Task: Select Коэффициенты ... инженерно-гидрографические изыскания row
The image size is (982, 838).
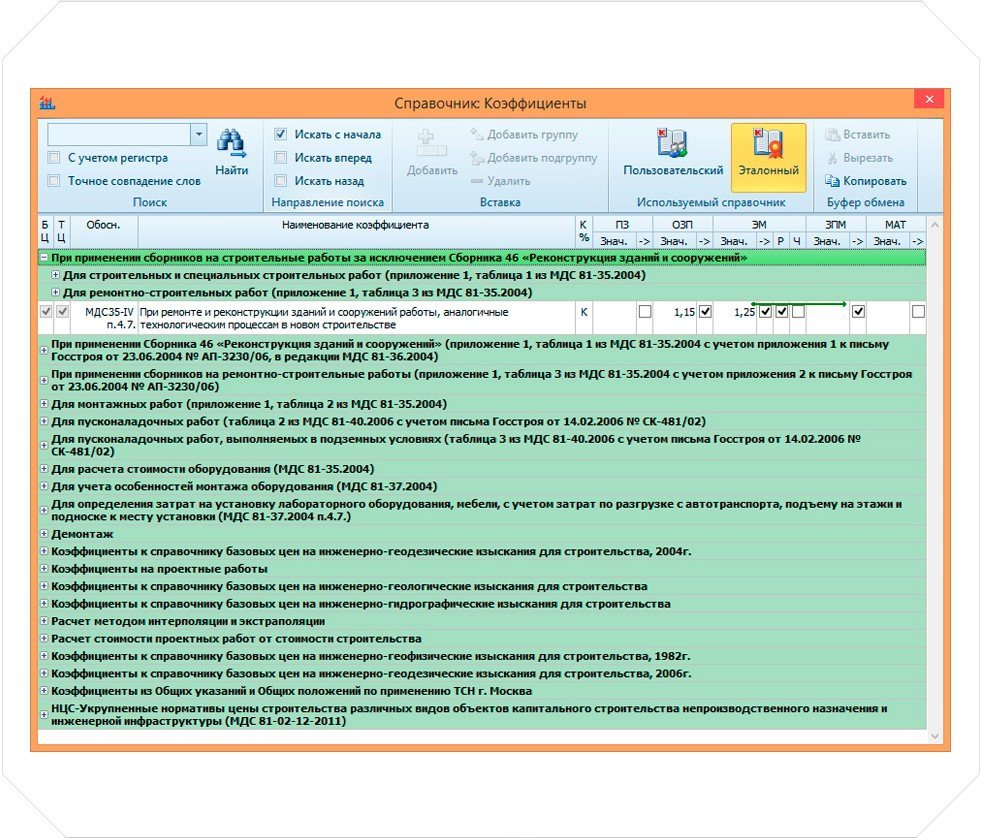Action: coord(482,604)
